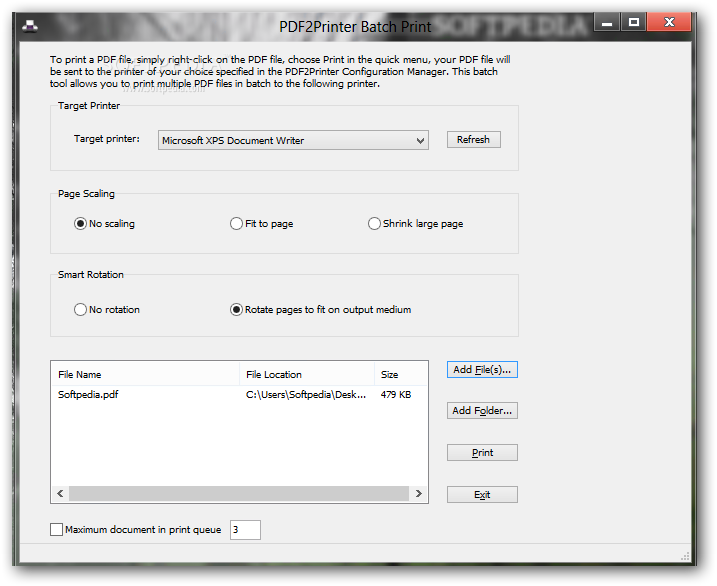Click the horizontal scrollbar thumb in file list
The height and width of the screenshot is (586, 717).
239,493
